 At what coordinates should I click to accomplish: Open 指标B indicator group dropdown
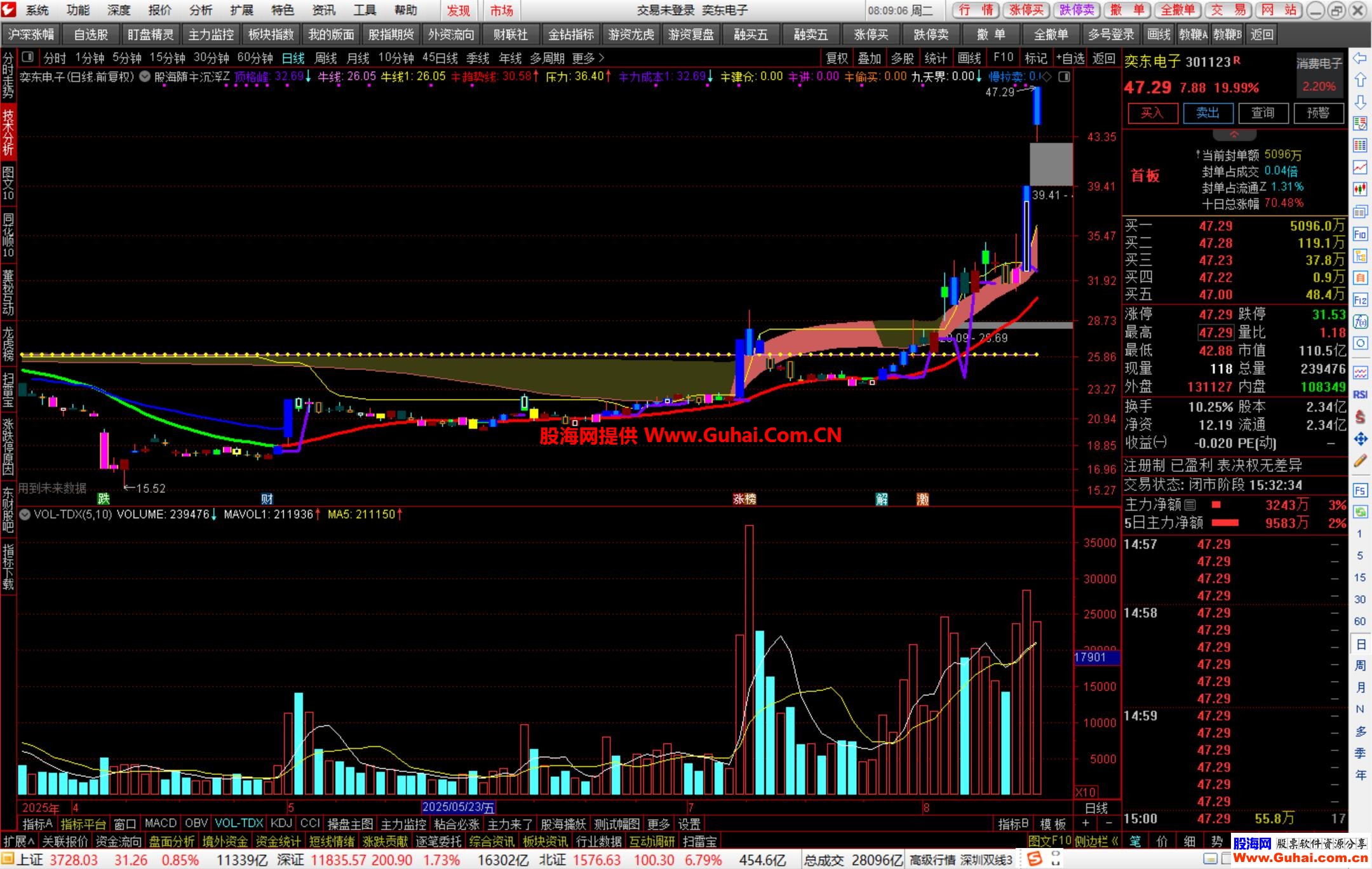pos(1013,824)
